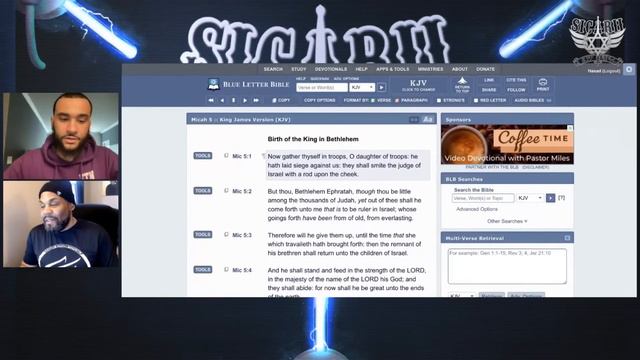640x360 pixels.
Task: Click the Logout link
Action: (611, 71)
